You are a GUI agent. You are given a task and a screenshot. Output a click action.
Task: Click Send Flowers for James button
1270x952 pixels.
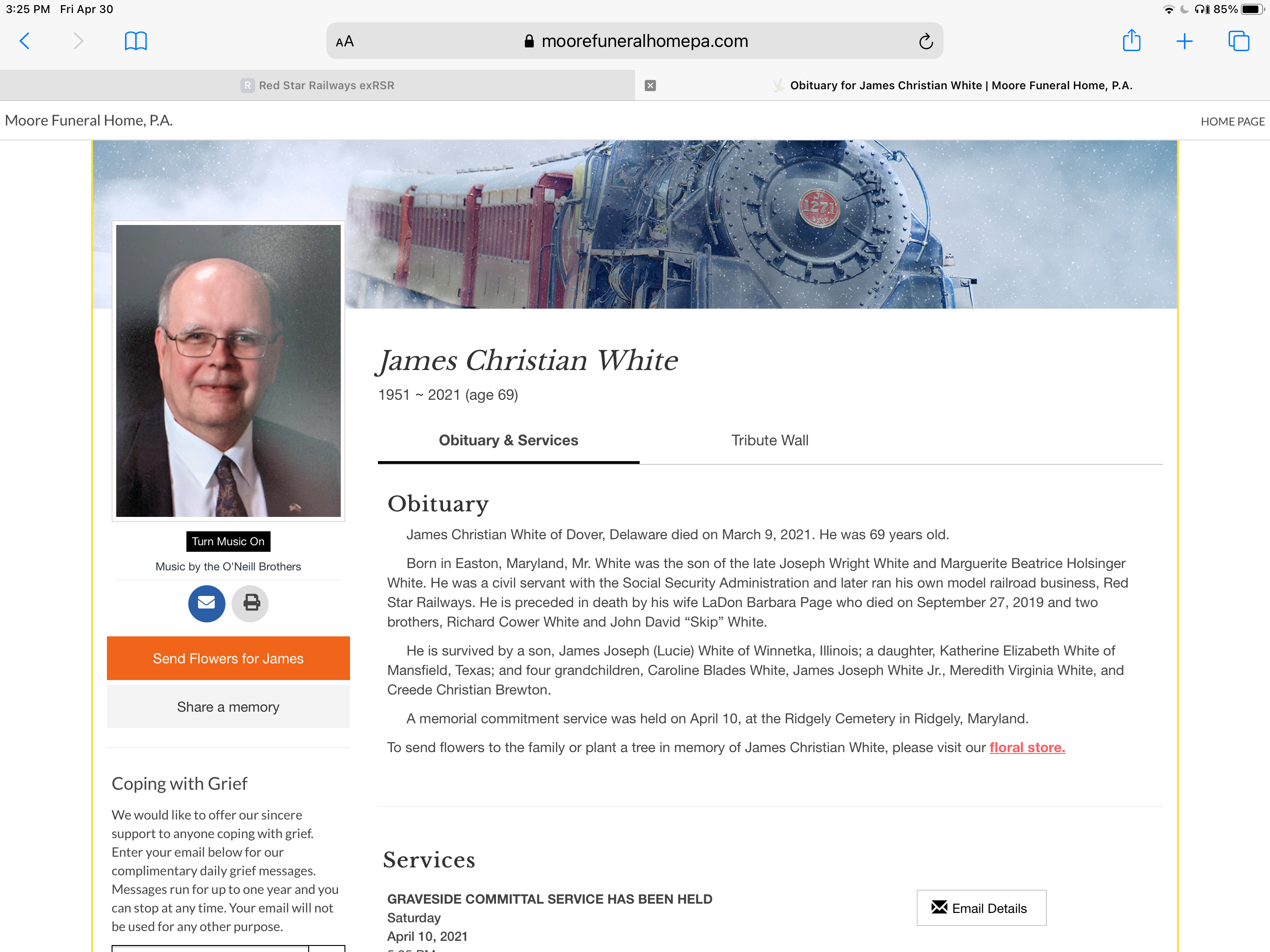[228, 658]
